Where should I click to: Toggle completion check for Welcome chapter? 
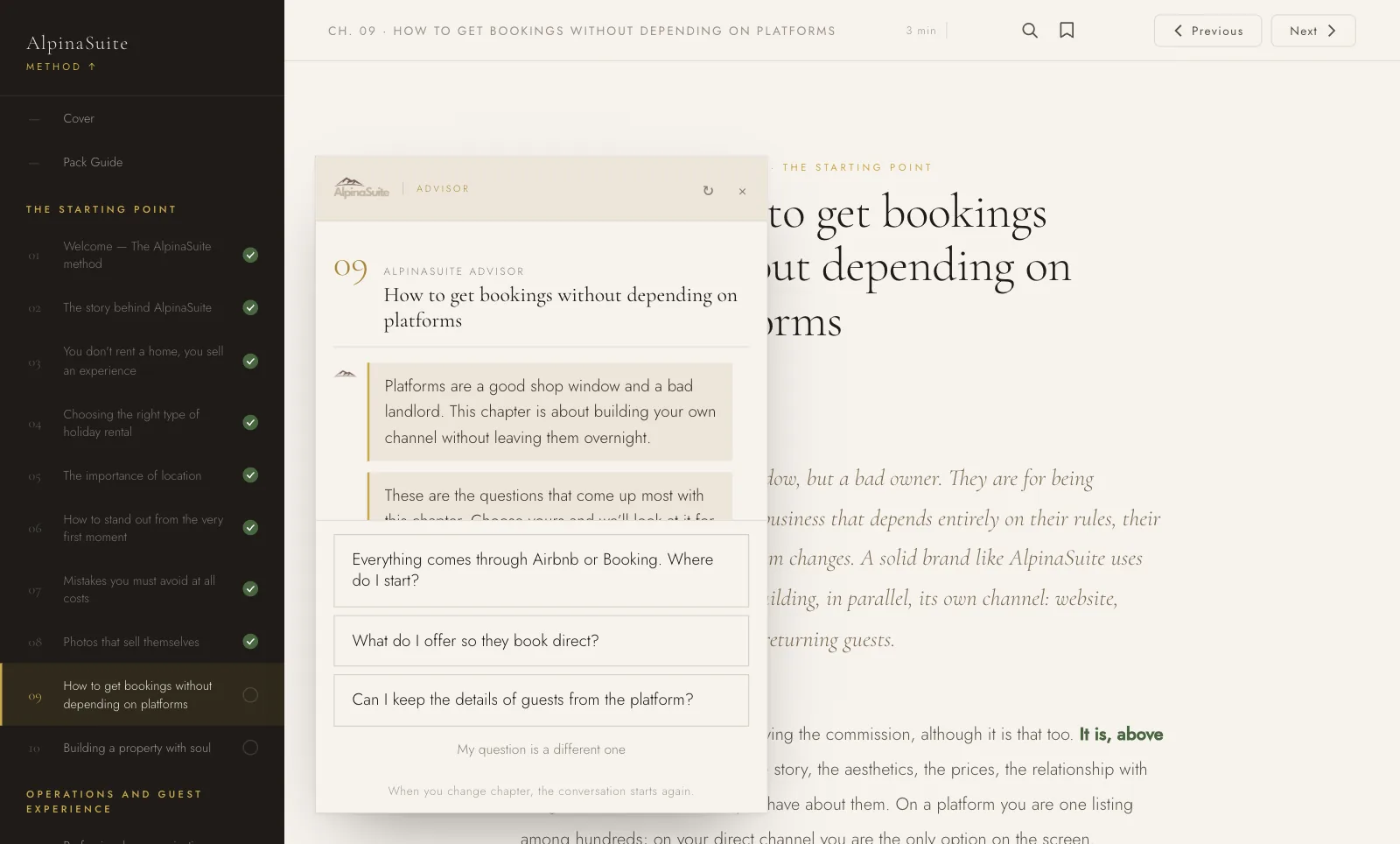pyautogui.click(x=250, y=255)
